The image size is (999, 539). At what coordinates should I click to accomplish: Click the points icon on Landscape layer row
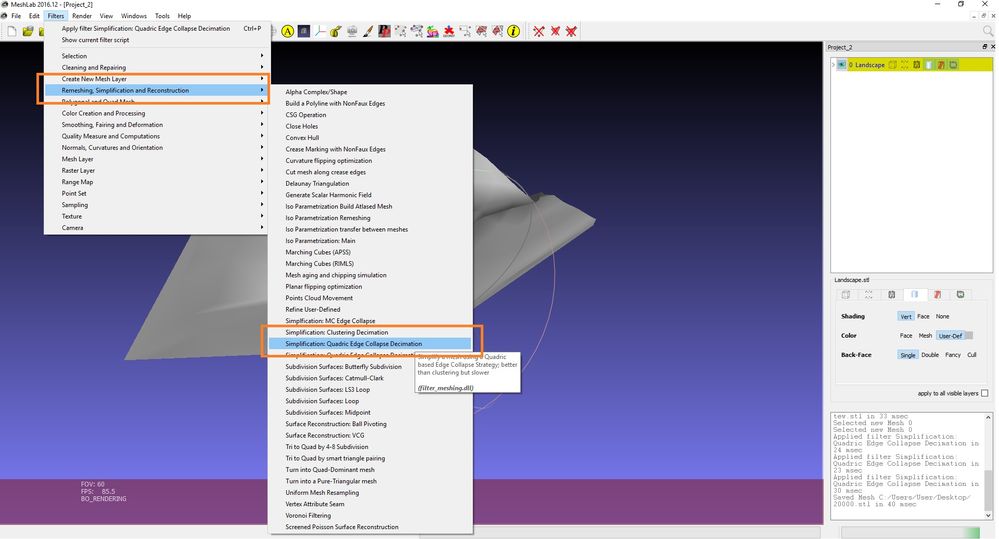(905, 65)
